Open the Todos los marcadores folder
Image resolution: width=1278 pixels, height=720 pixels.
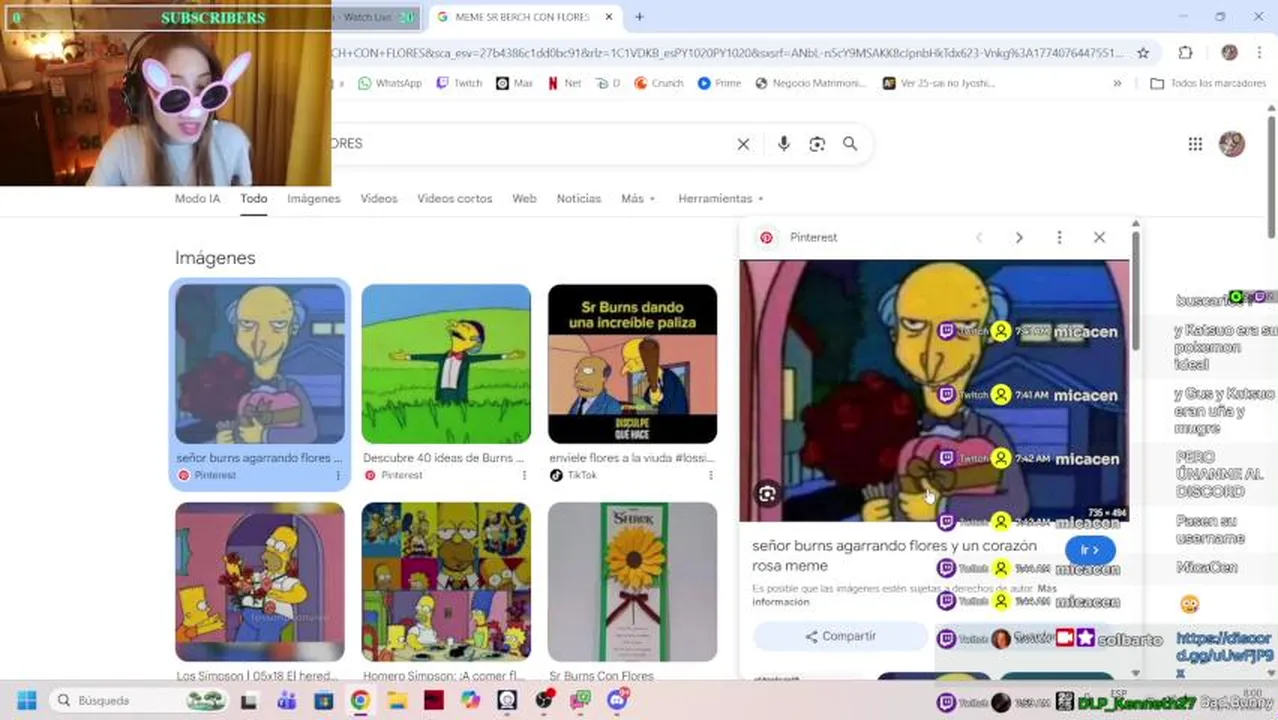1208,83
